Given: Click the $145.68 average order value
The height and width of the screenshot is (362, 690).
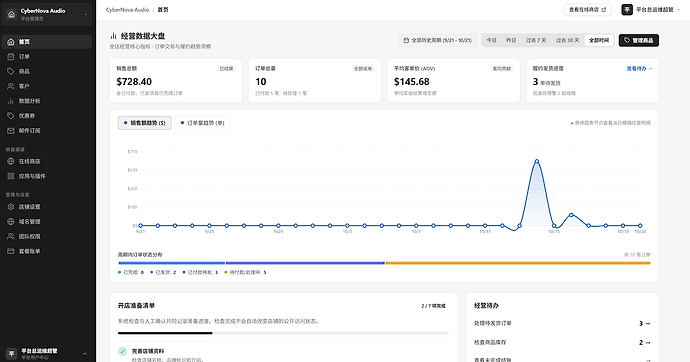Looking at the screenshot, I should (x=411, y=82).
